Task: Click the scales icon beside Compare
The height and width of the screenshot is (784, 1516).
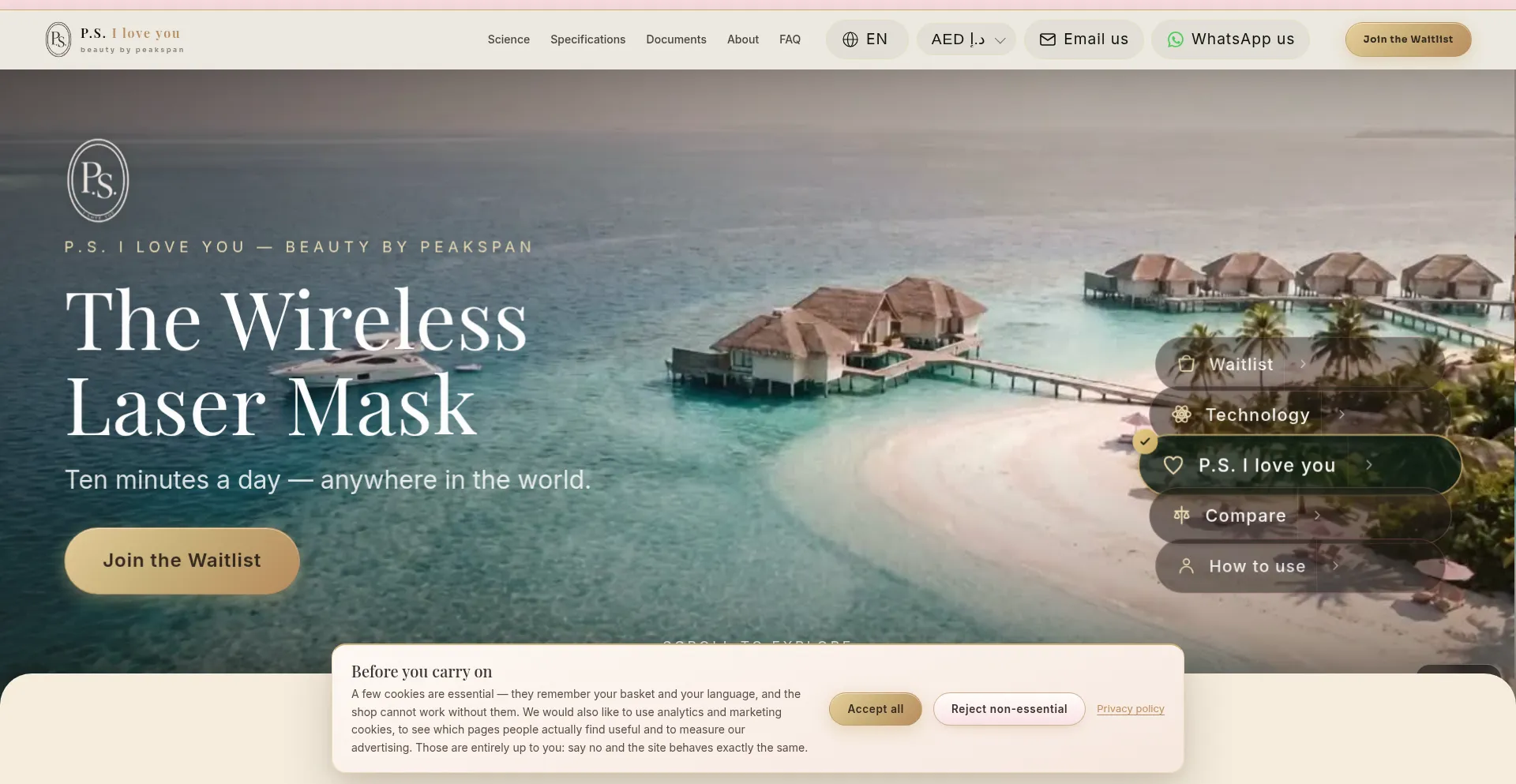Action: [x=1181, y=516]
